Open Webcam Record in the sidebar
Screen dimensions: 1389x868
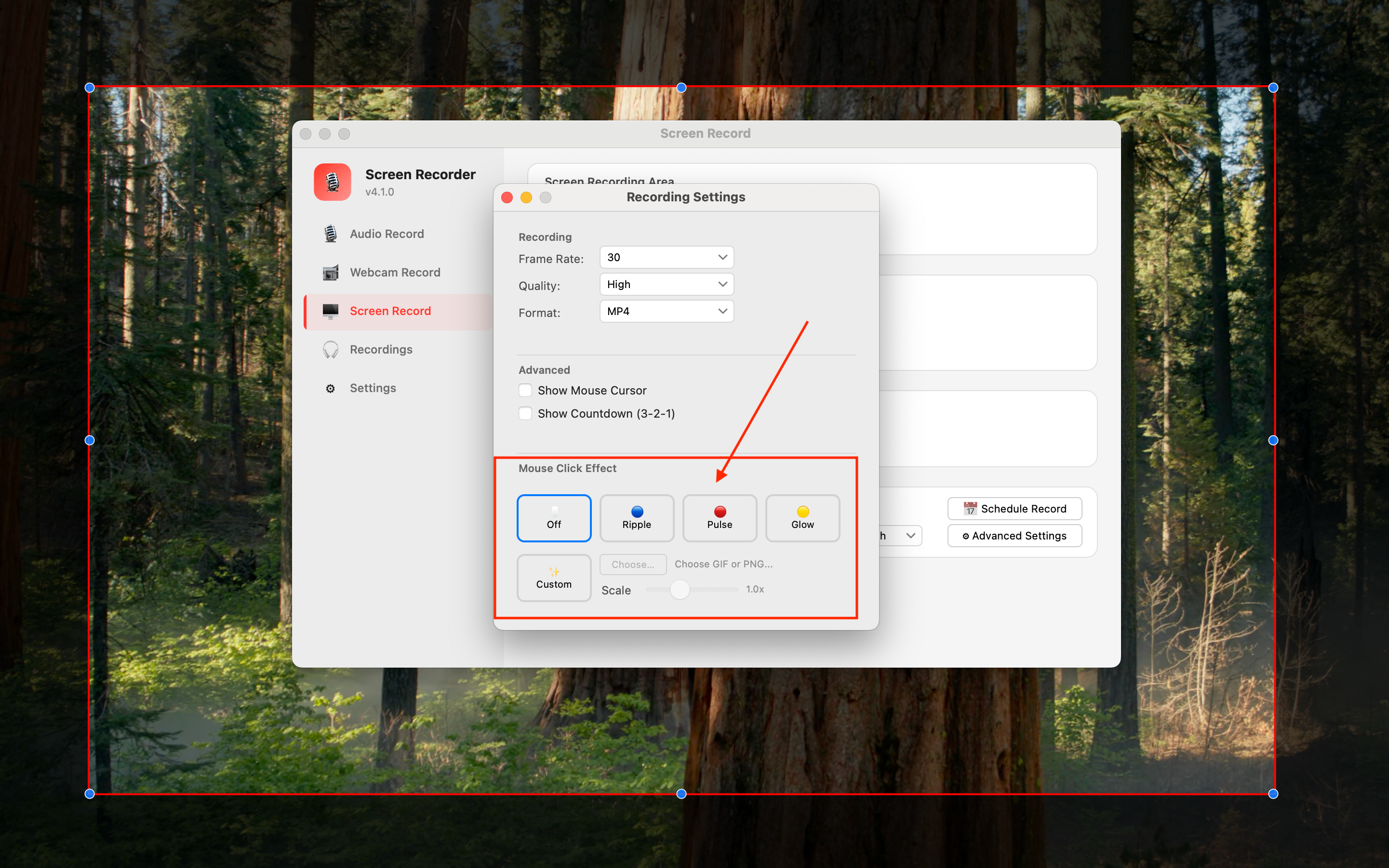398,272
